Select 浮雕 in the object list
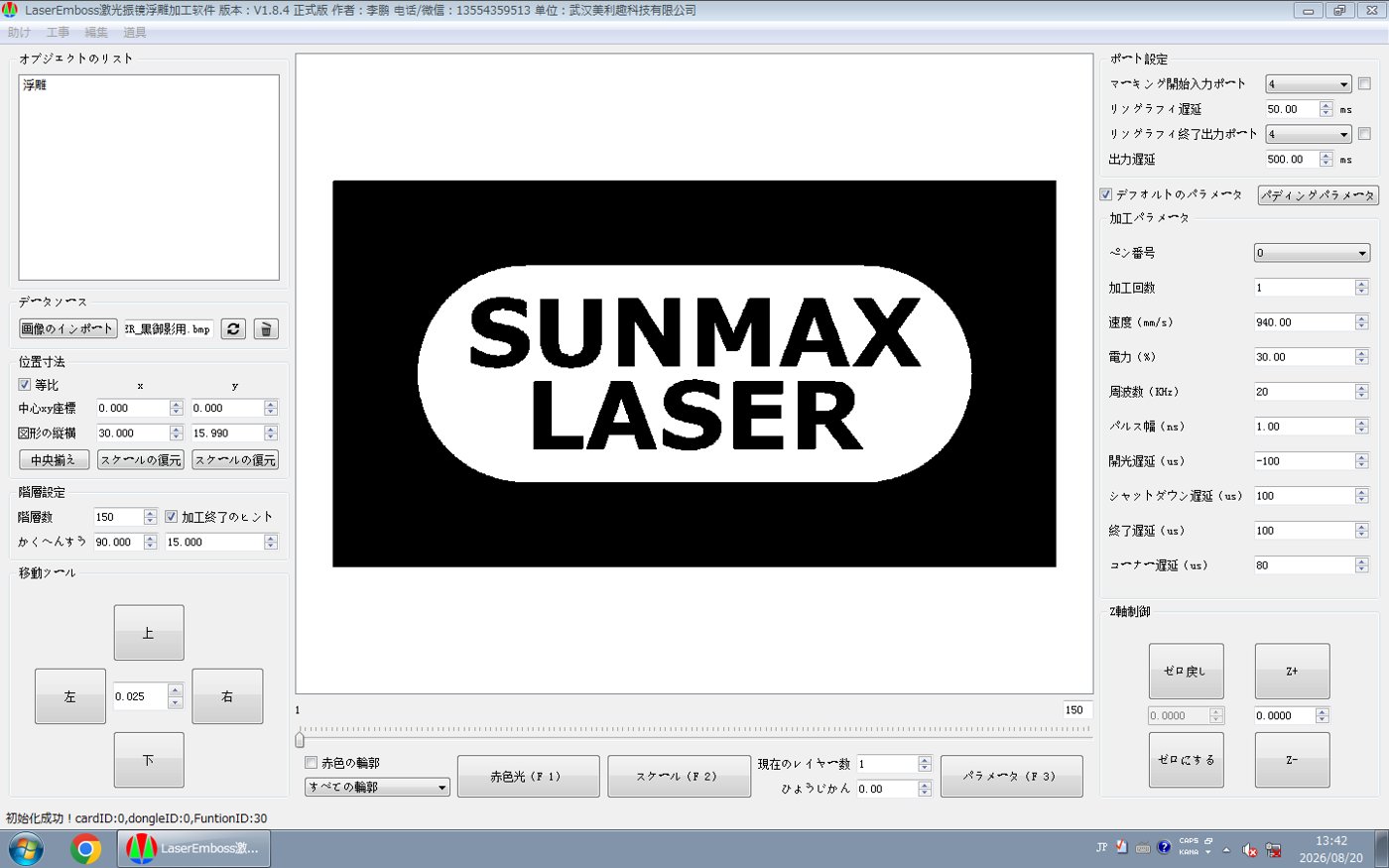1389x868 pixels. tap(35, 85)
